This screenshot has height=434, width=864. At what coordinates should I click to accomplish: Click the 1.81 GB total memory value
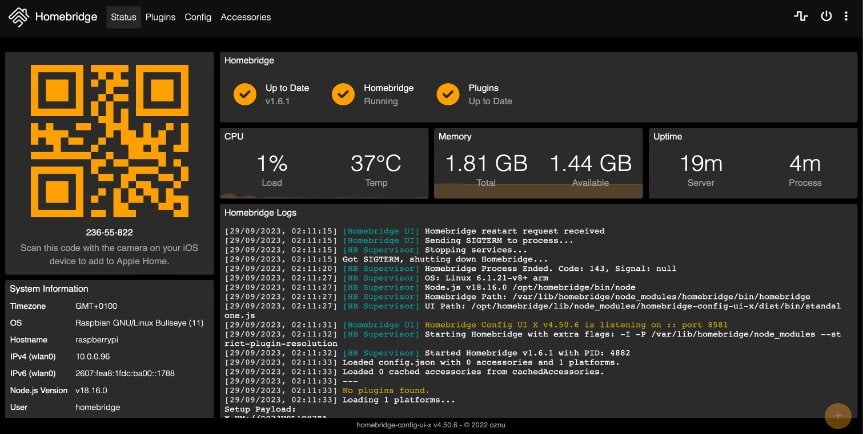(486, 164)
